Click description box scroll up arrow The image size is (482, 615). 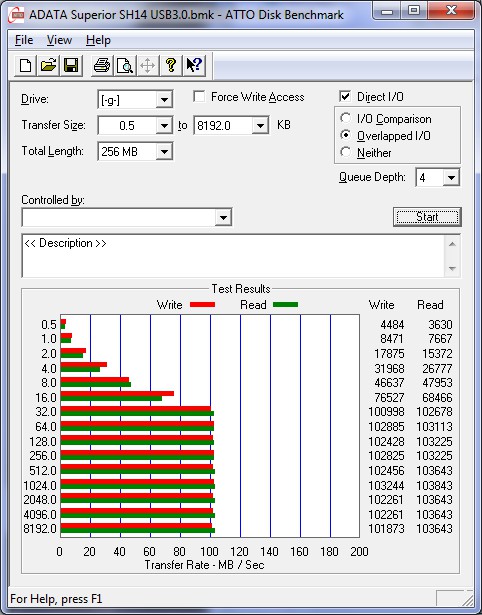pyautogui.click(x=452, y=245)
